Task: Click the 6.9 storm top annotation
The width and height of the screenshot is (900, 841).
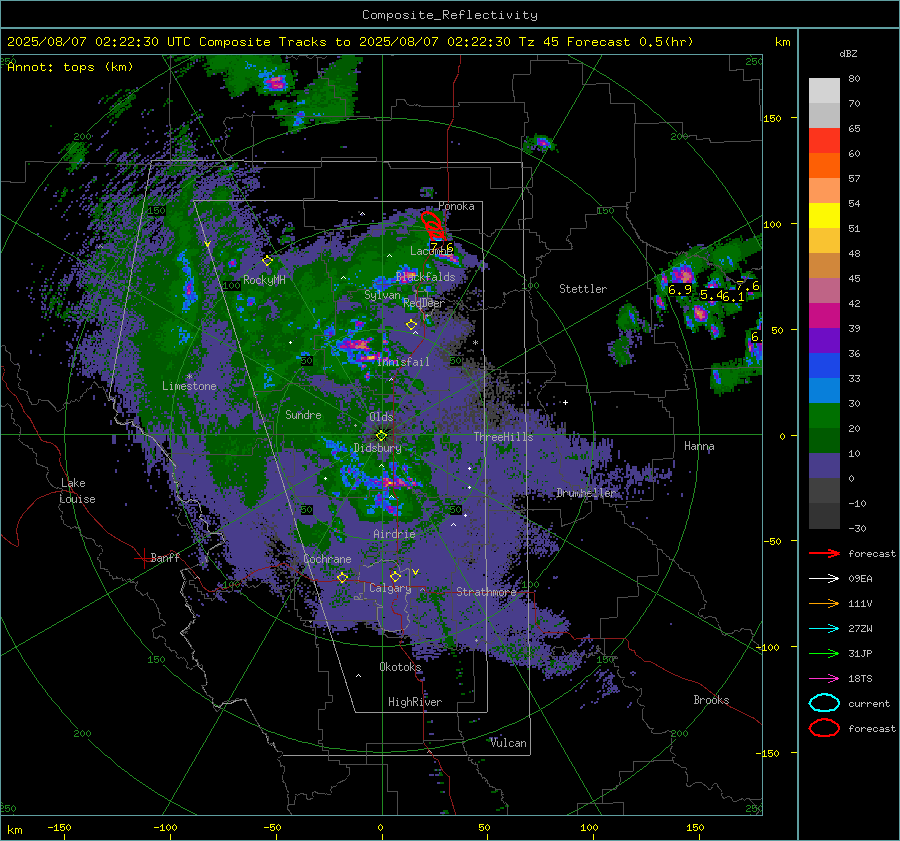Action: 680,290
